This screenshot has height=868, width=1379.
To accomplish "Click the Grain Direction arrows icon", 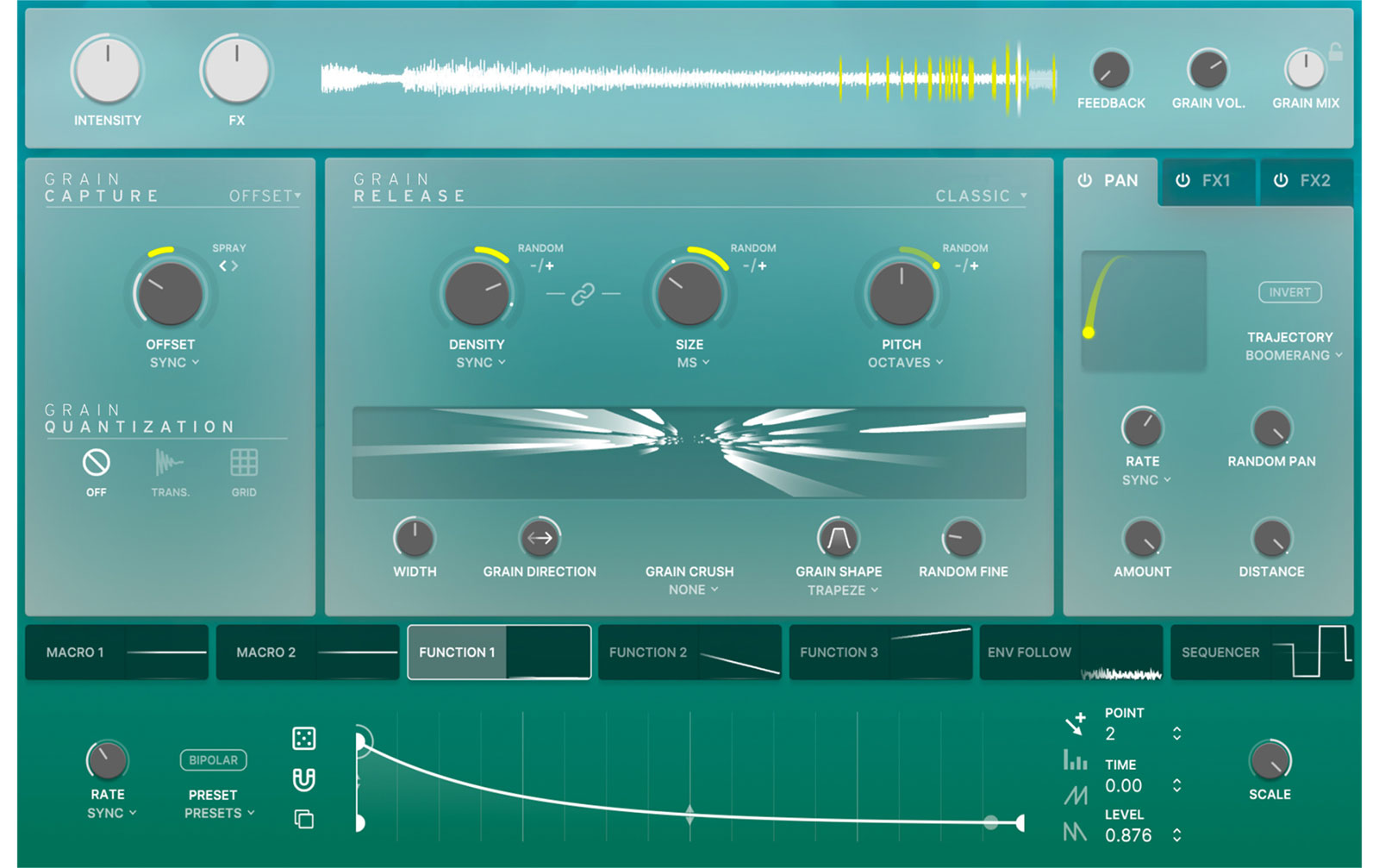I will tap(540, 538).
